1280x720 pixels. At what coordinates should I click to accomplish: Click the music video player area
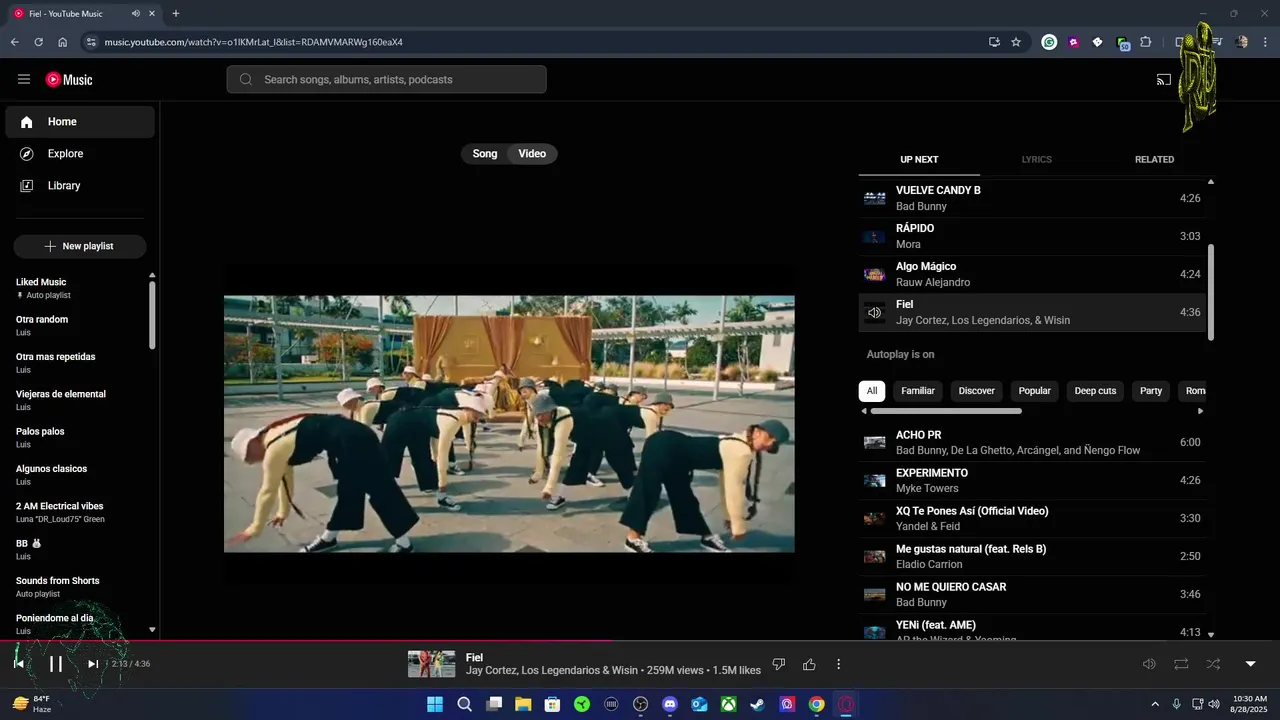pos(509,424)
